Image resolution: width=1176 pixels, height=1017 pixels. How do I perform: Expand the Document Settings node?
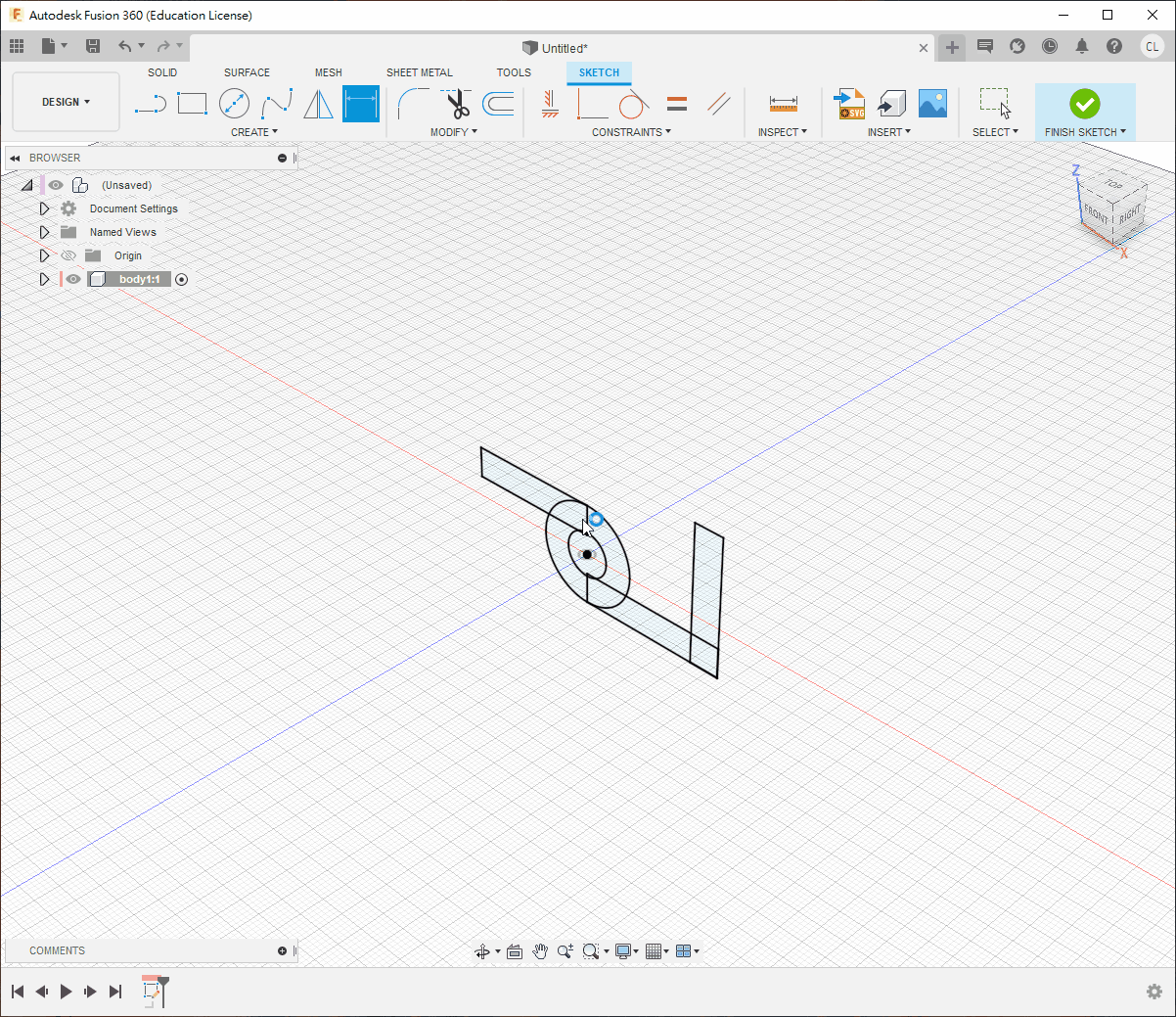tap(44, 208)
